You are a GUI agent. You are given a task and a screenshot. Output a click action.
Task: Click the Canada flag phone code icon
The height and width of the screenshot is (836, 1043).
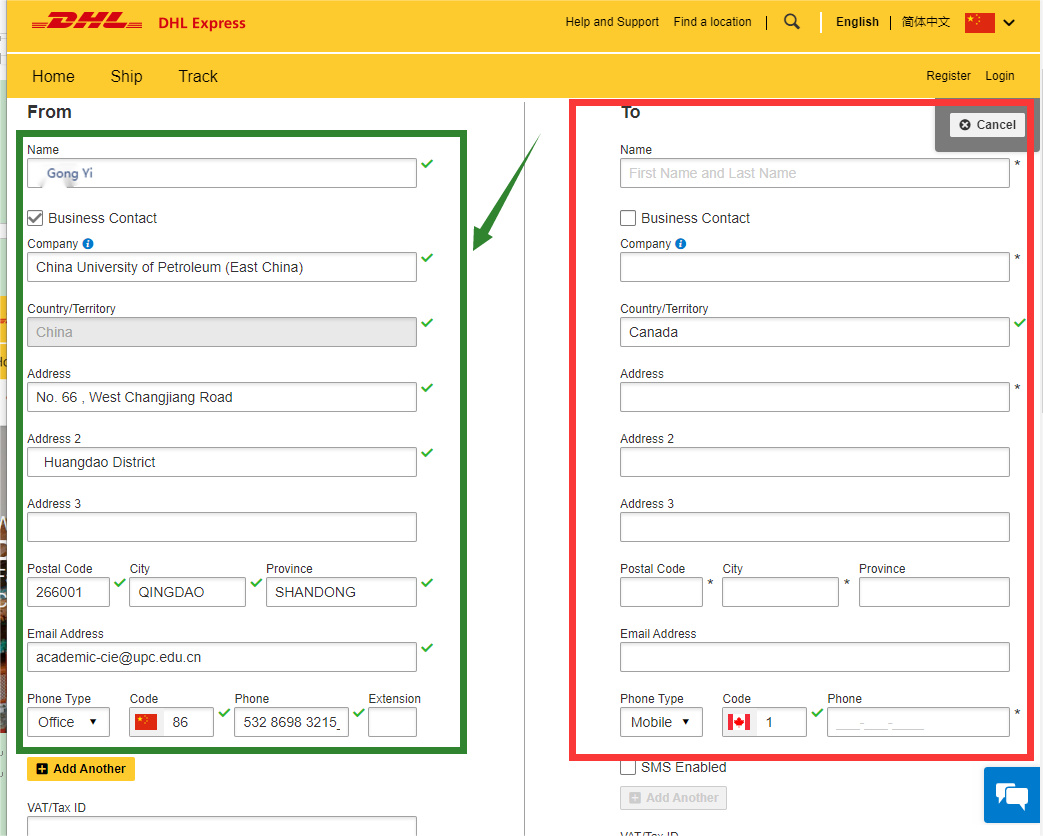pyautogui.click(x=740, y=722)
